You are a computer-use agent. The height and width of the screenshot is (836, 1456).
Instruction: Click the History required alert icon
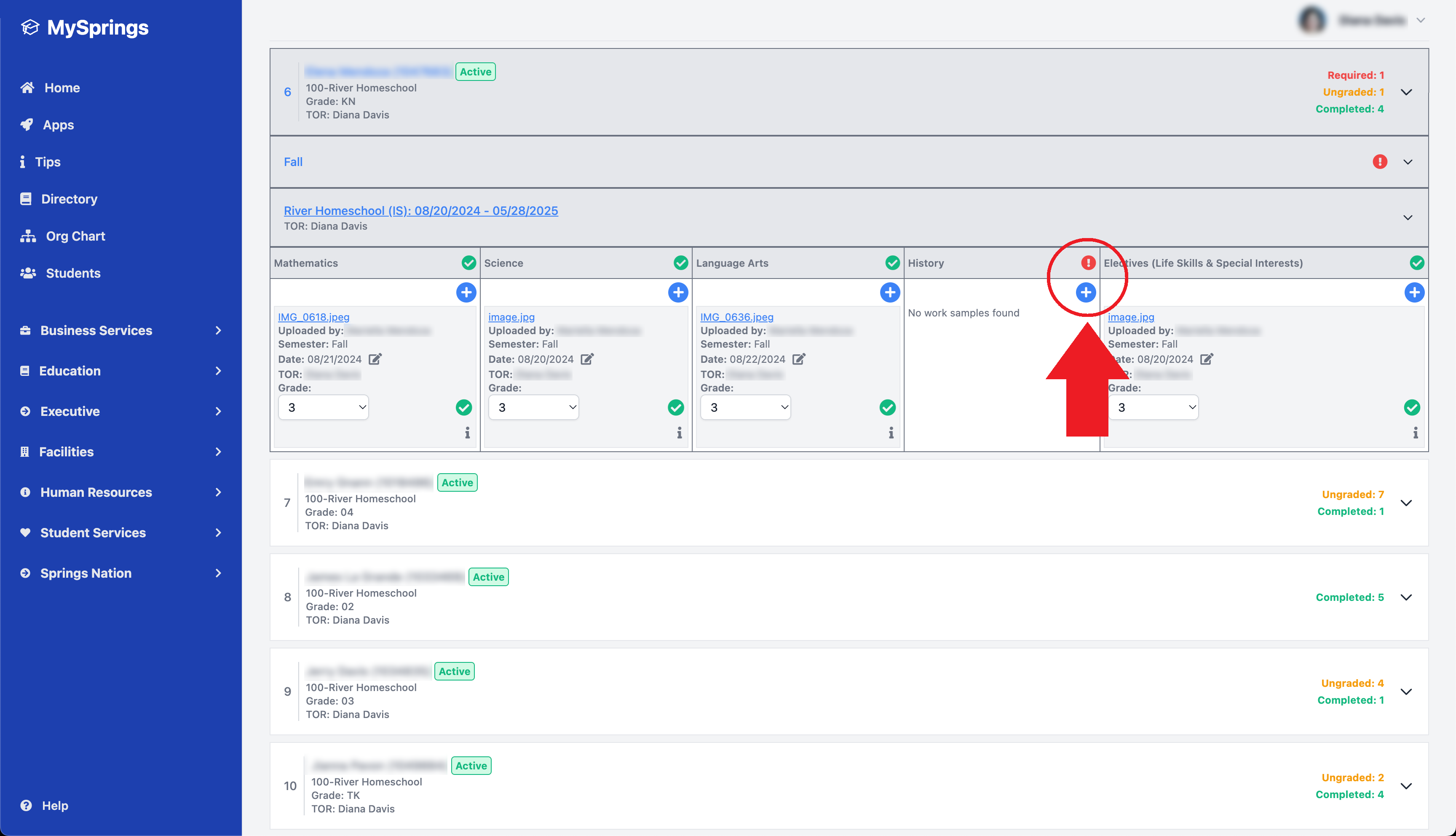pyautogui.click(x=1087, y=263)
